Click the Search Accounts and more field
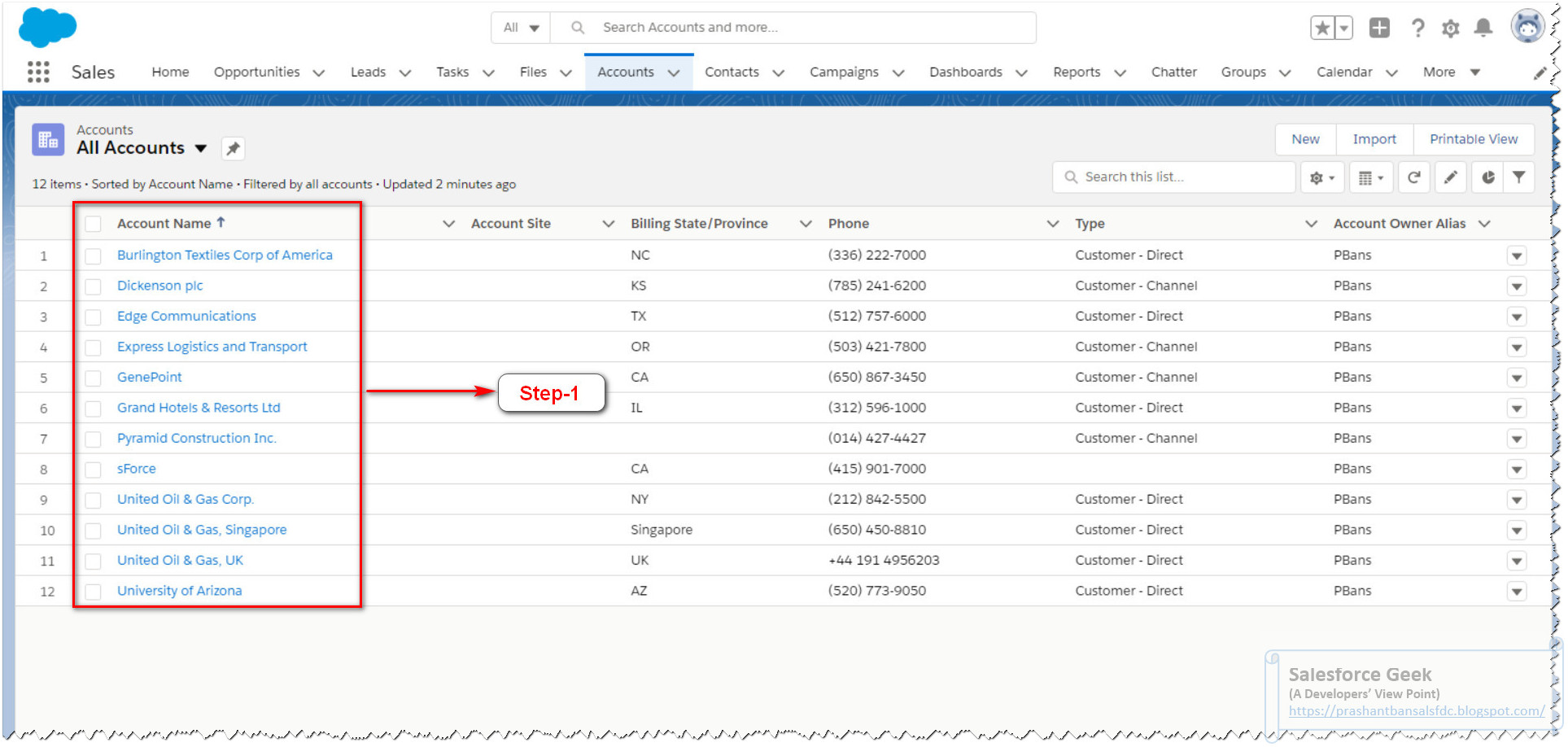Viewport: 1568px width, 747px height. [x=793, y=28]
